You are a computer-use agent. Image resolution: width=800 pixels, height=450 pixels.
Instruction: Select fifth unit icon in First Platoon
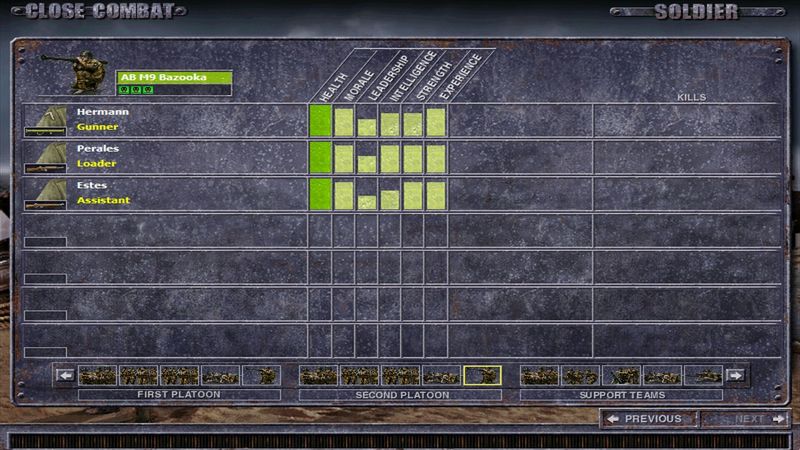(262, 376)
